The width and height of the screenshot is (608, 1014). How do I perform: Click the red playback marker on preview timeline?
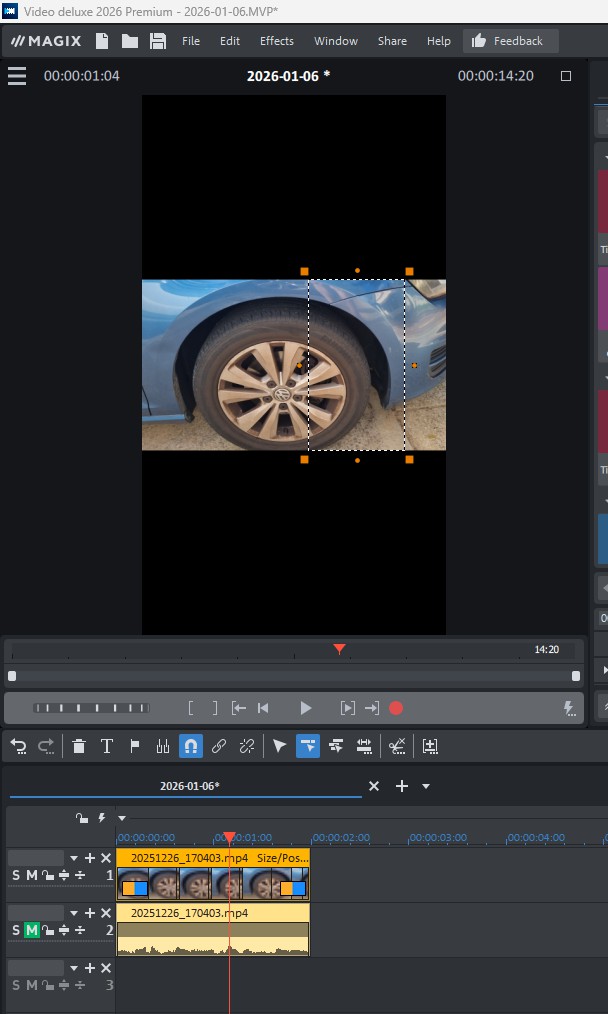click(x=339, y=649)
